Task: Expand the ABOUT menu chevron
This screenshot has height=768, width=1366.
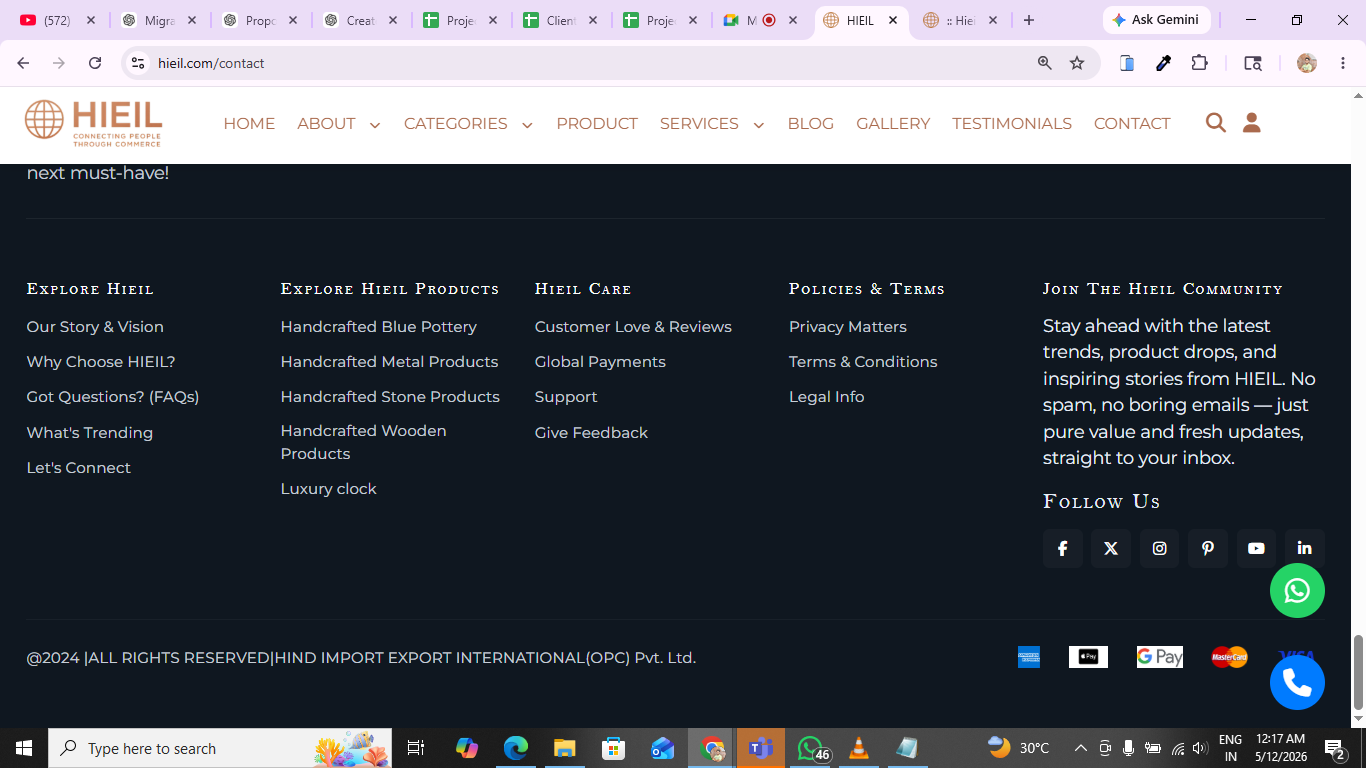Action: (x=375, y=125)
